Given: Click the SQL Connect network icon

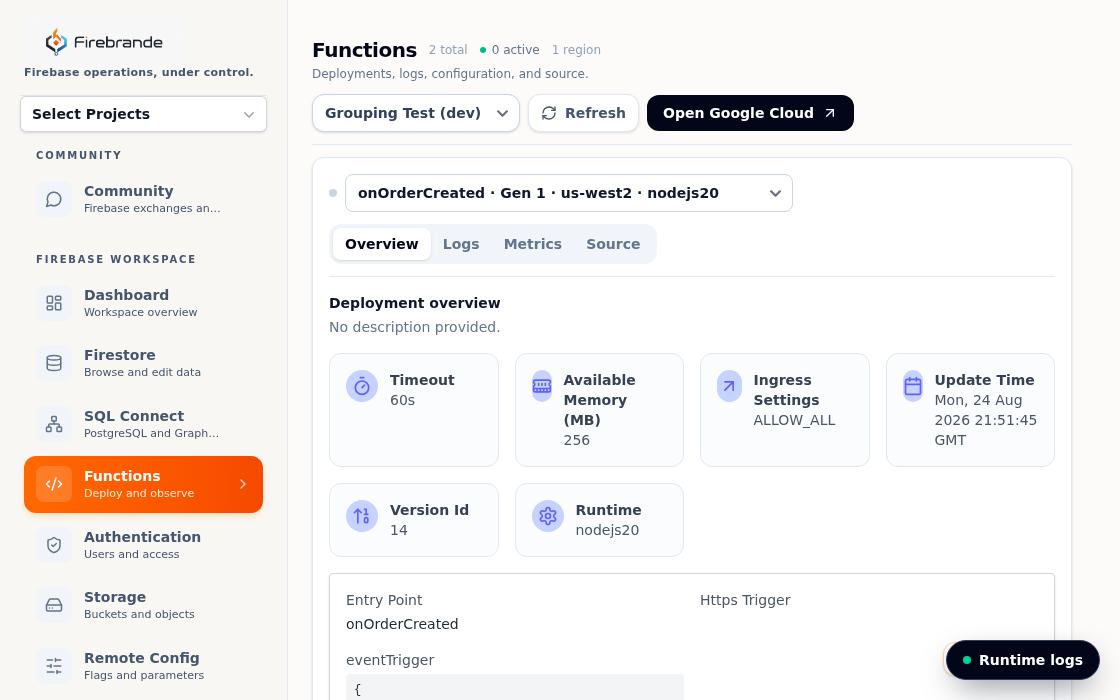Looking at the screenshot, I should tap(54, 424).
